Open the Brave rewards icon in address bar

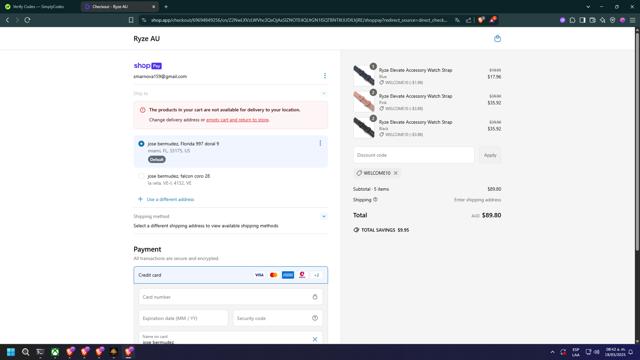click(493, 20)
